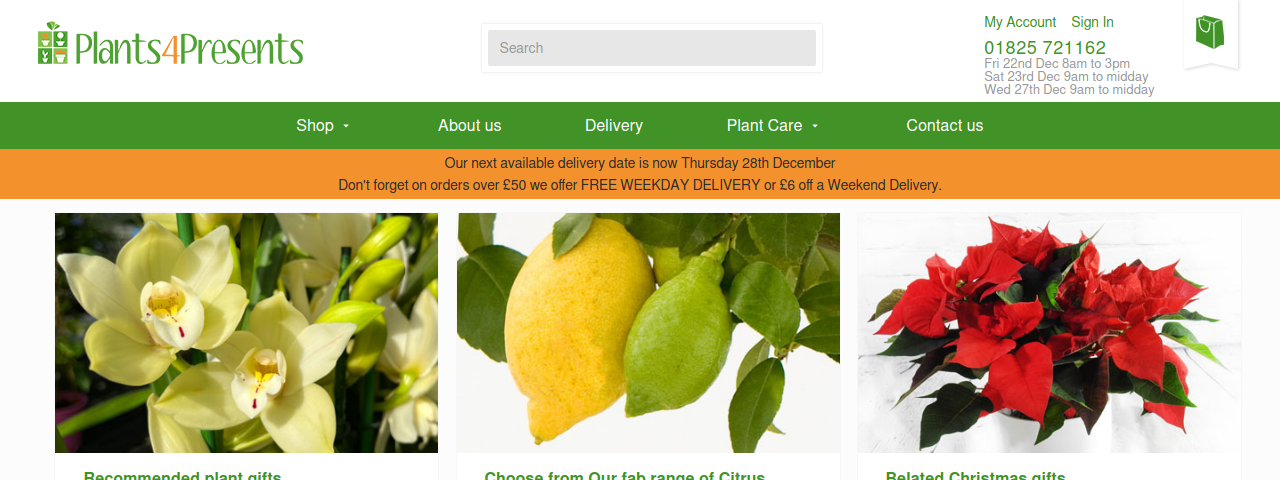Open the Recommended plant gifts heading

click(183, 476)
